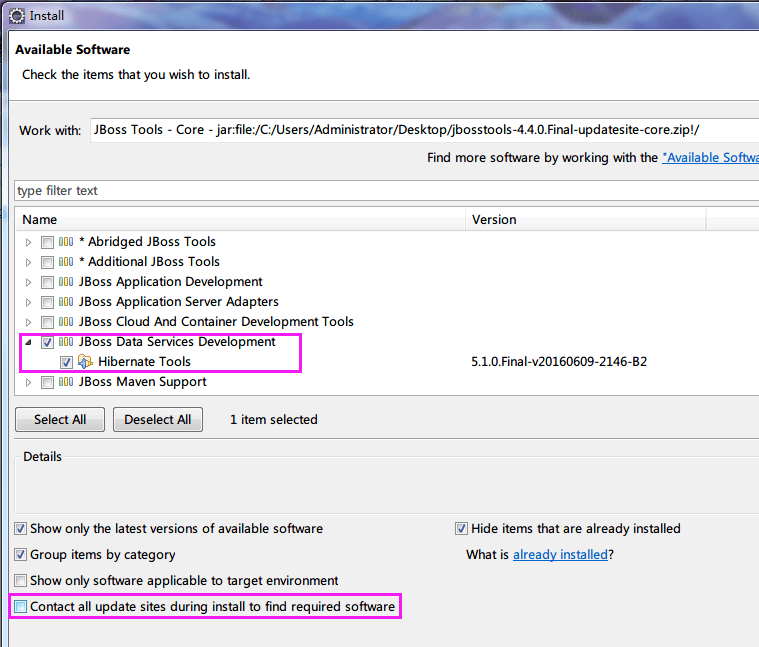
Task: Click the category icon beside Additional JBoss Tools
Action: 66,262
